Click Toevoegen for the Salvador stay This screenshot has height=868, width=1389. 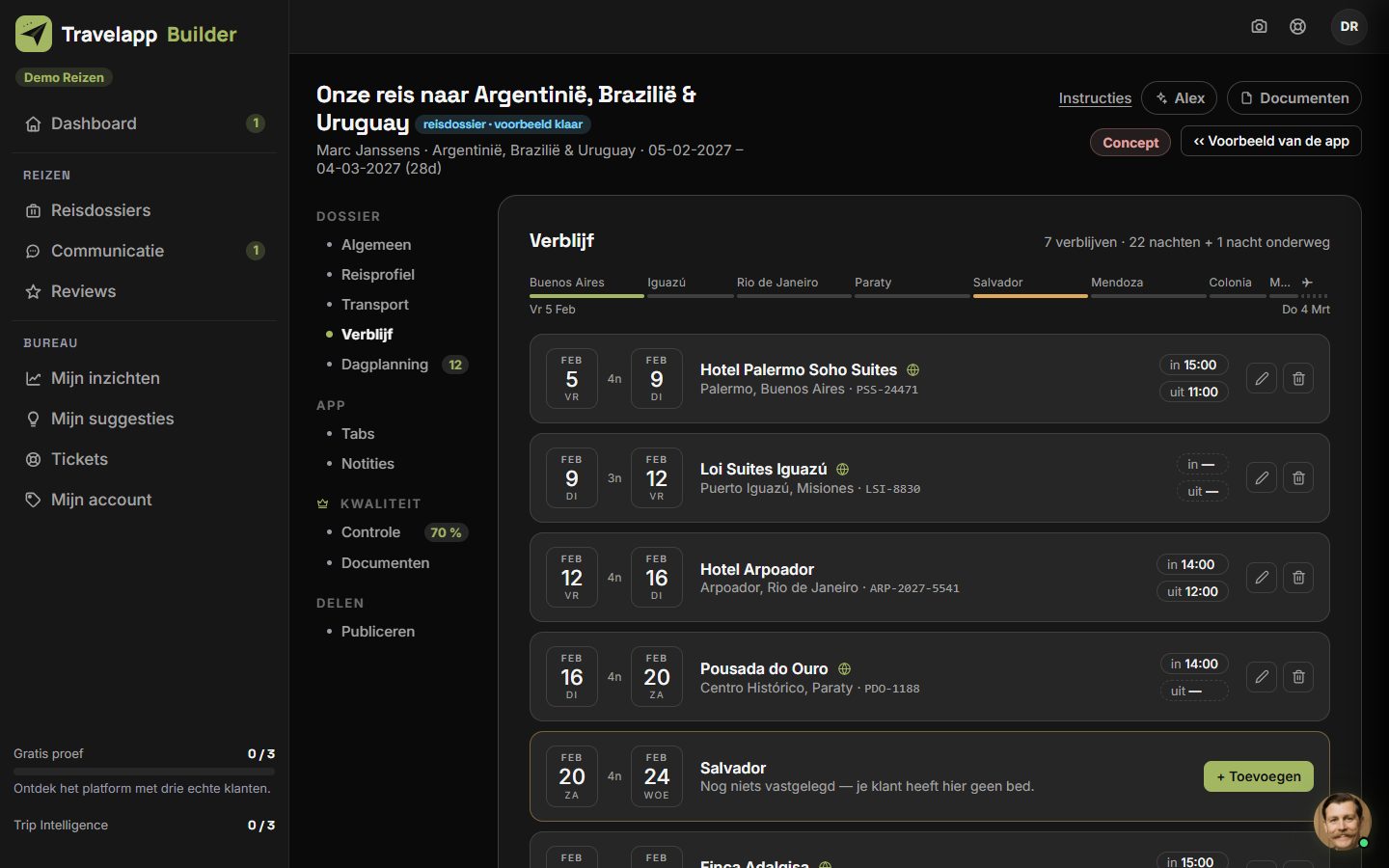coord(1259,776)
